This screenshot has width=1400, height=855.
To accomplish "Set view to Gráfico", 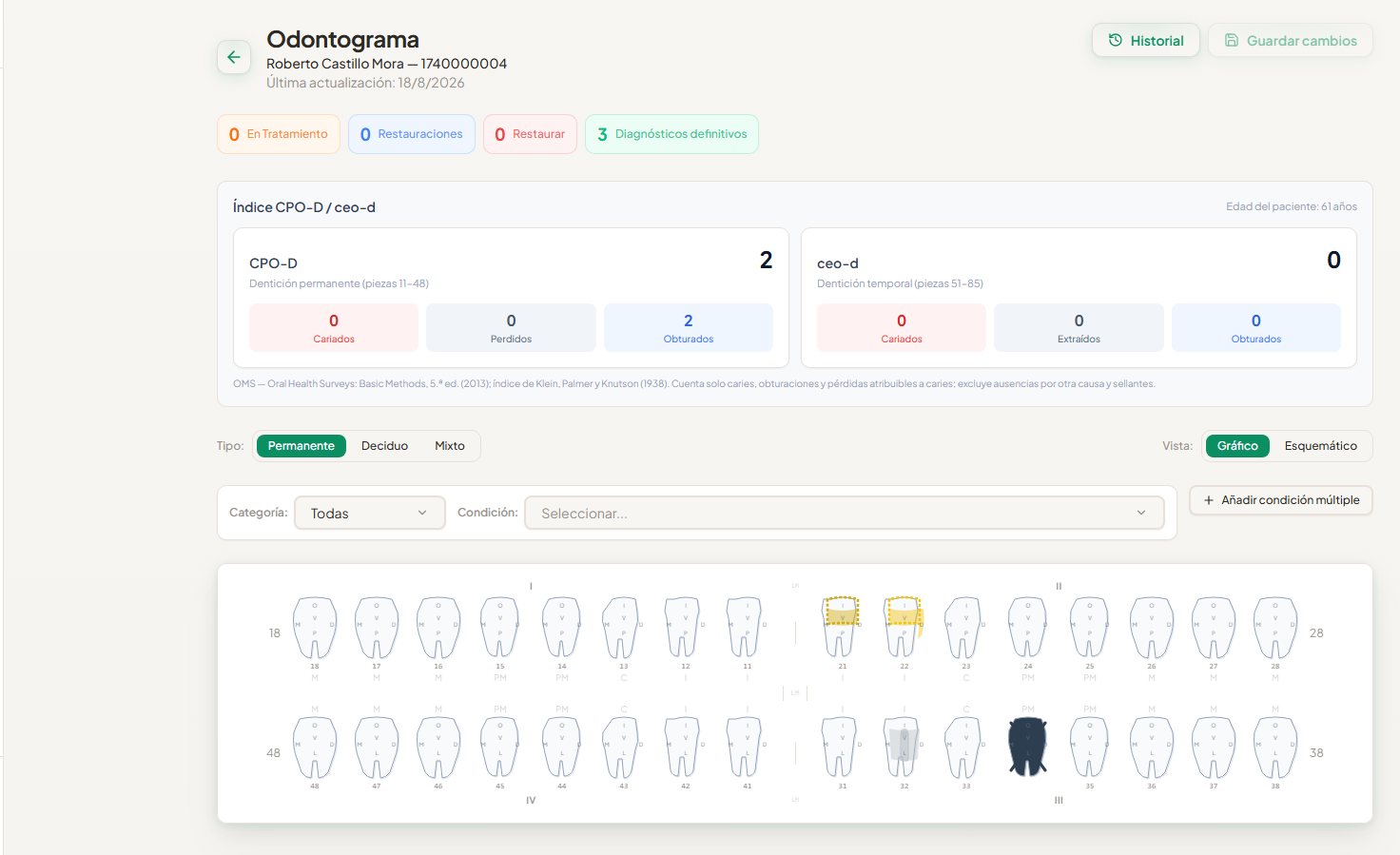I will [x=1237, y=446].
